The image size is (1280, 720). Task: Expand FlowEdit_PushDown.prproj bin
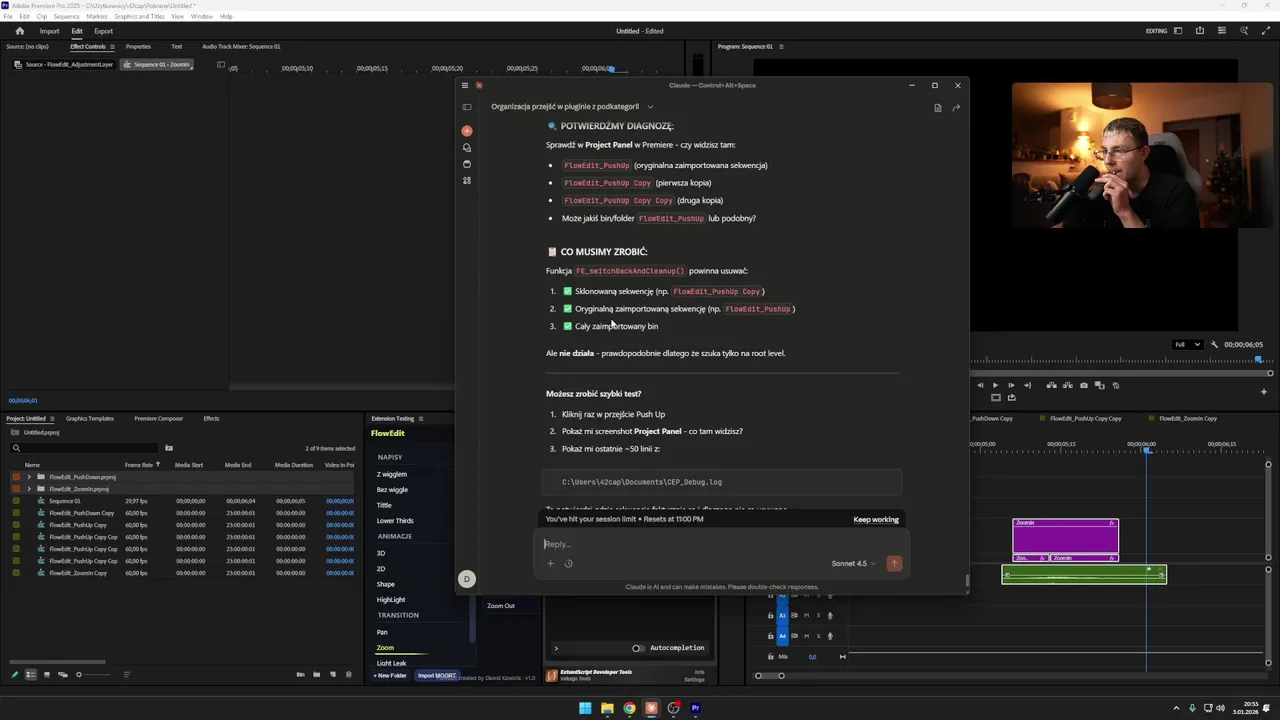click(x=29, y=477)
